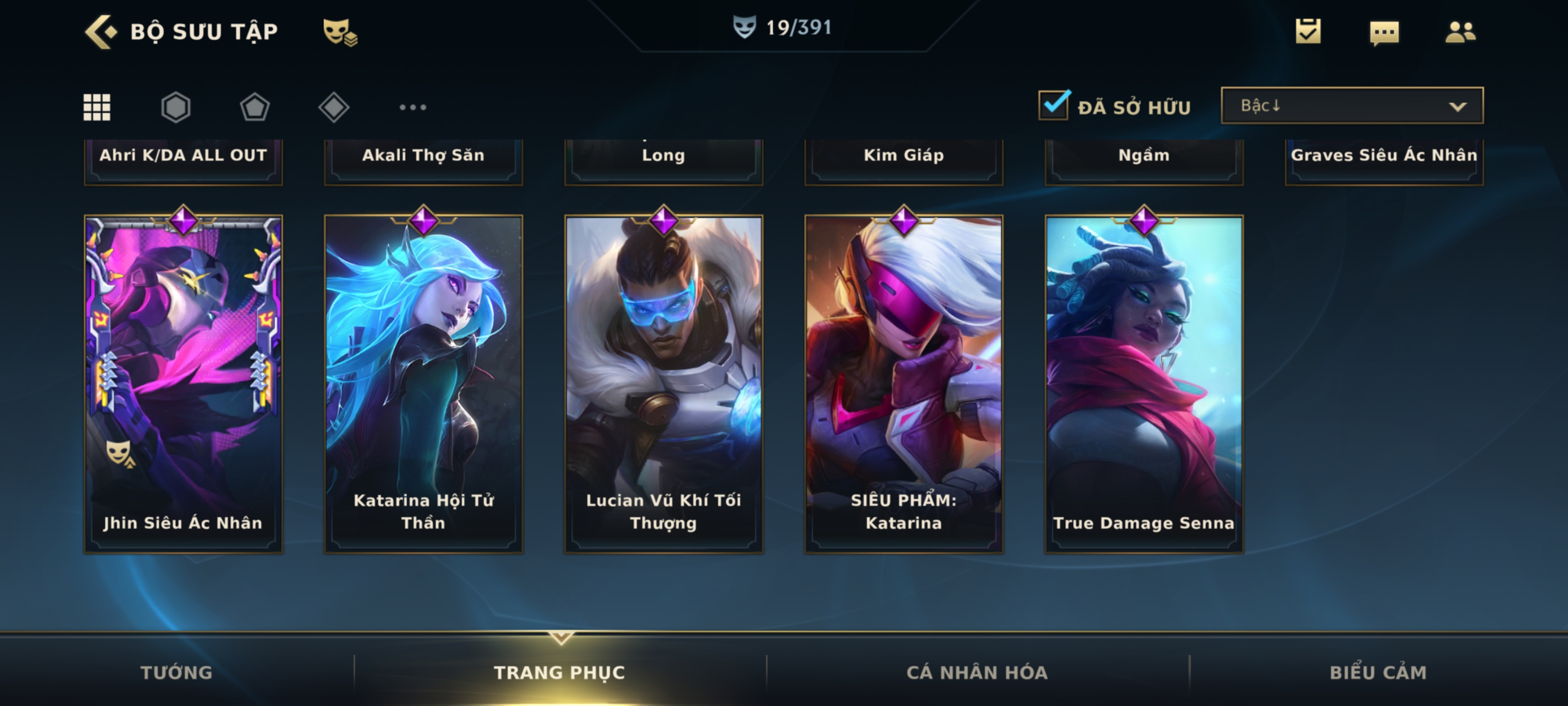The width and height of the screenshot is (1568, 706).
Task: Select the diamond rarity filter icon
Action: [x=334, y=107]
